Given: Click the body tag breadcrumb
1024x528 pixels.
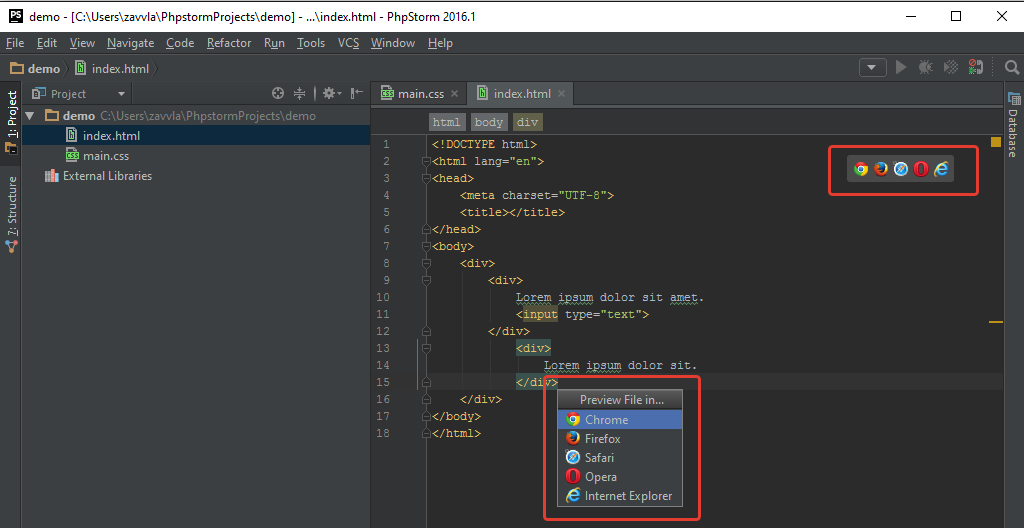Looking at the screenshot, I should (488, 122).
